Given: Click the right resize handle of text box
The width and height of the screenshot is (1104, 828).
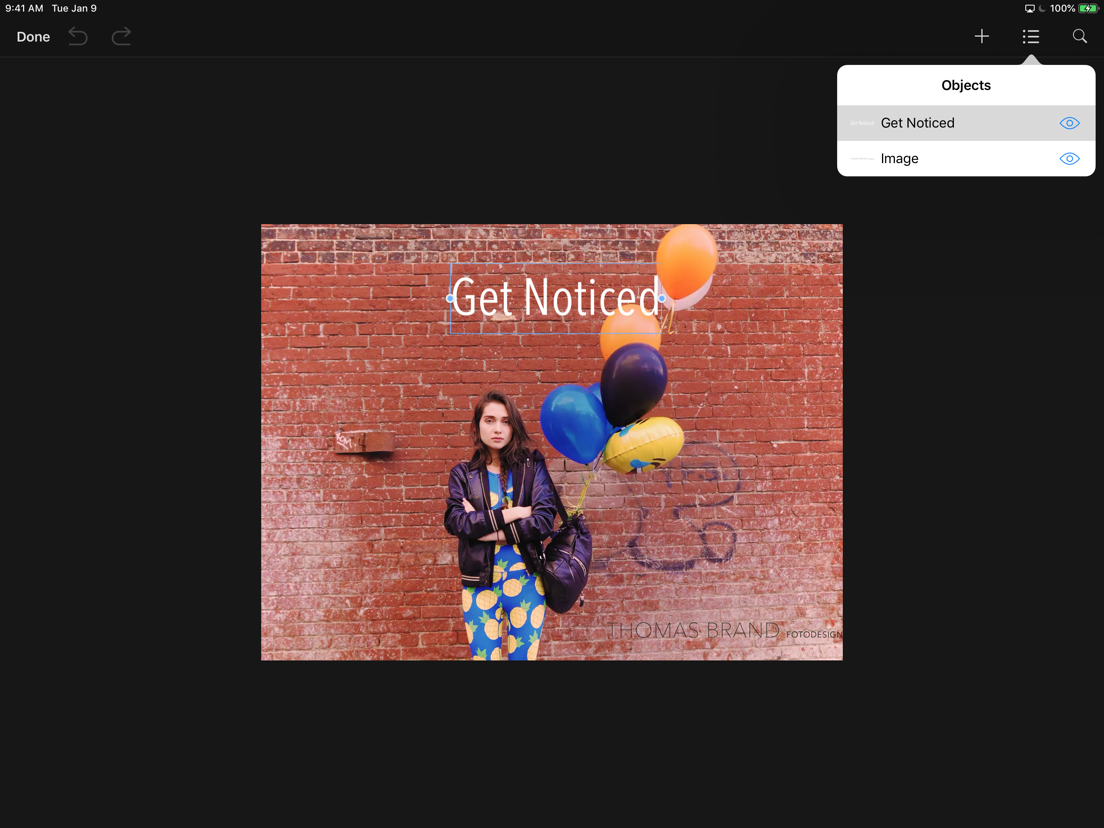Looking at the screenshot, I should (x=663, y=299).
